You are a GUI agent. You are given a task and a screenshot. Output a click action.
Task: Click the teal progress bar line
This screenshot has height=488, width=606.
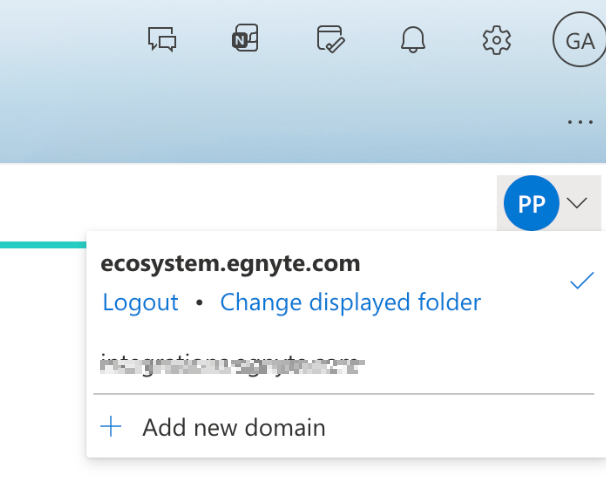point(42,244)
